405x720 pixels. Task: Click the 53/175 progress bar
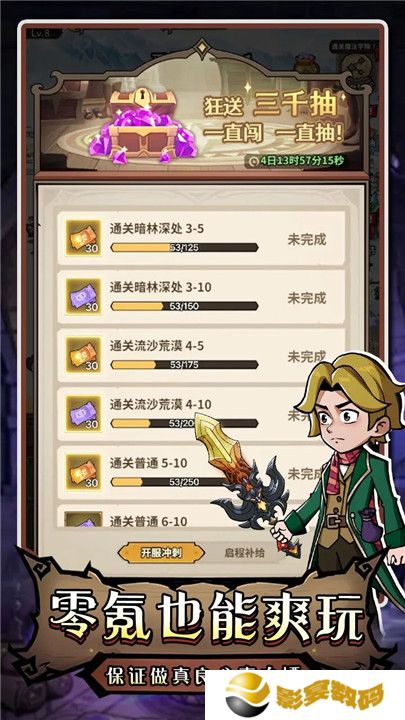[x=184, y=365]
